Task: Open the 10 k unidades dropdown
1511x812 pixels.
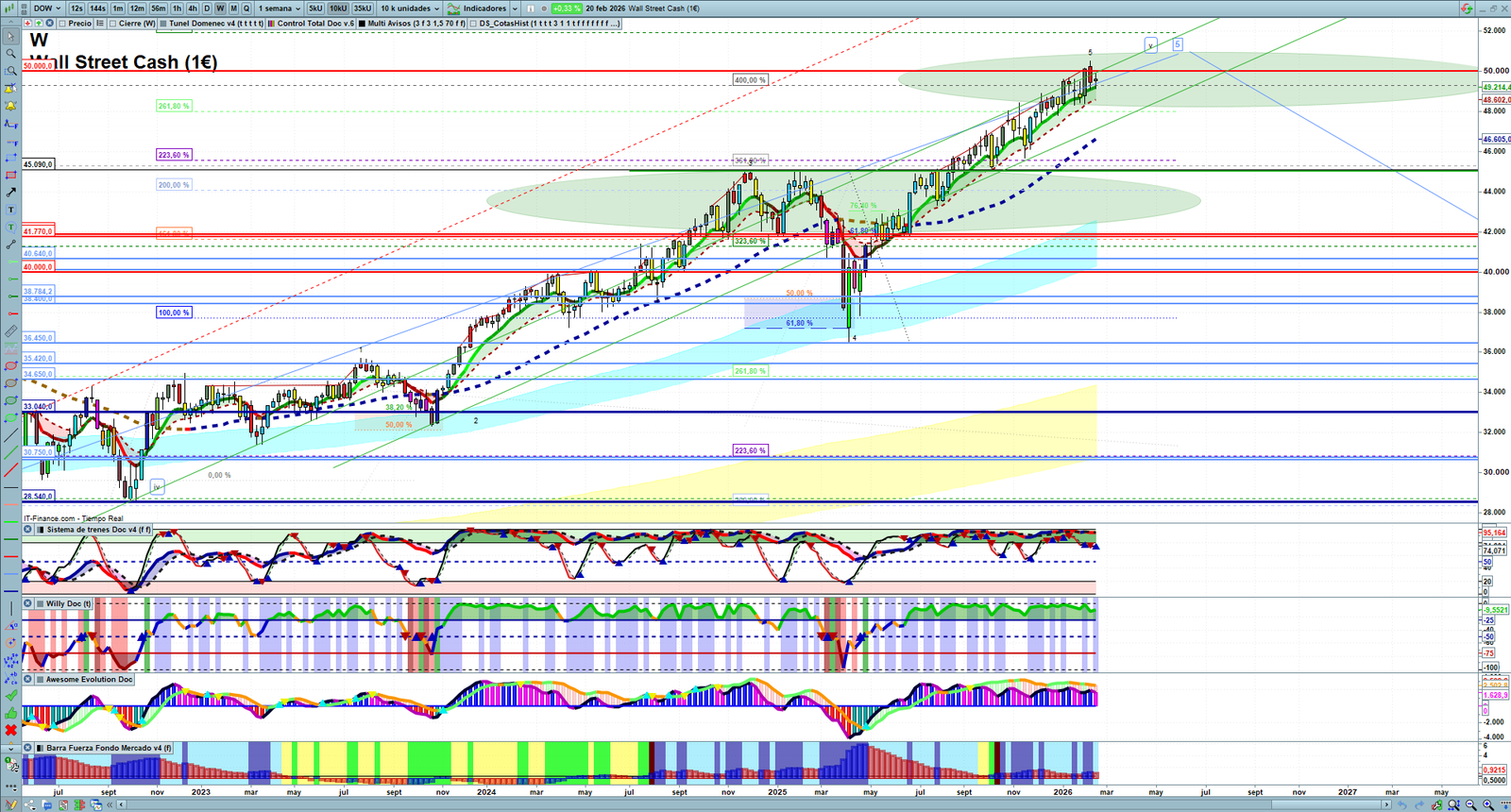Action: (410, 8)
